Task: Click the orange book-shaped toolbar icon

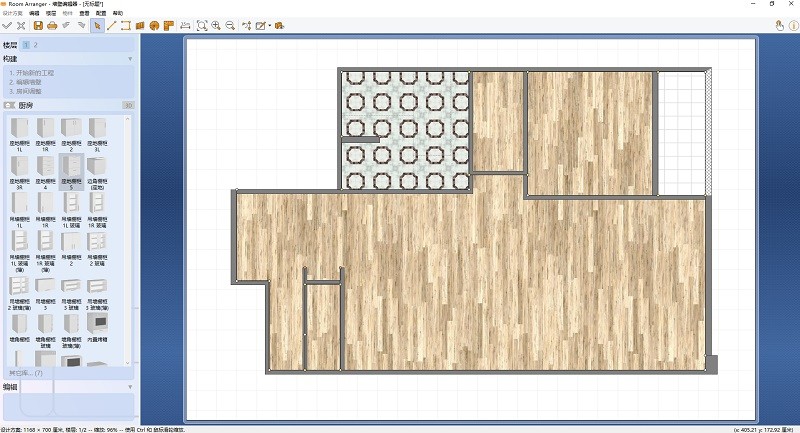Action: (x=140, y=26)
